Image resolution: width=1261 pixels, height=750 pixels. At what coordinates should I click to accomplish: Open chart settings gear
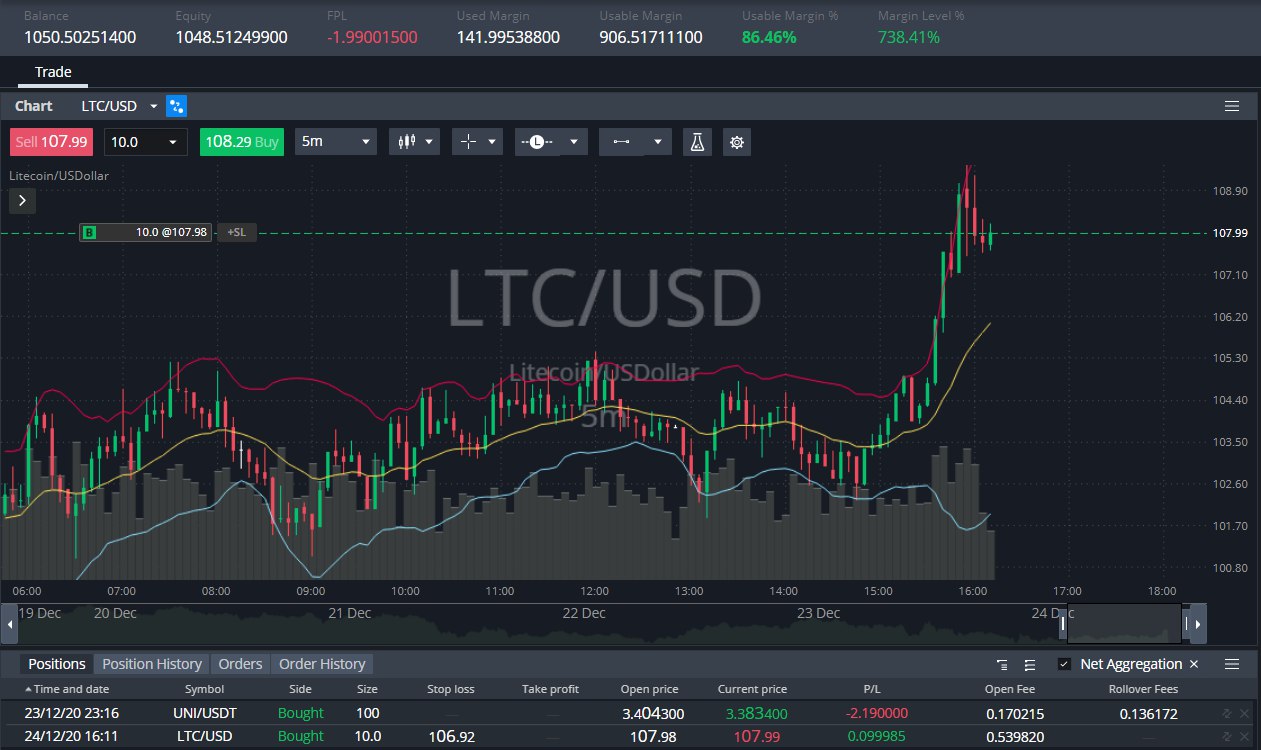737,142
